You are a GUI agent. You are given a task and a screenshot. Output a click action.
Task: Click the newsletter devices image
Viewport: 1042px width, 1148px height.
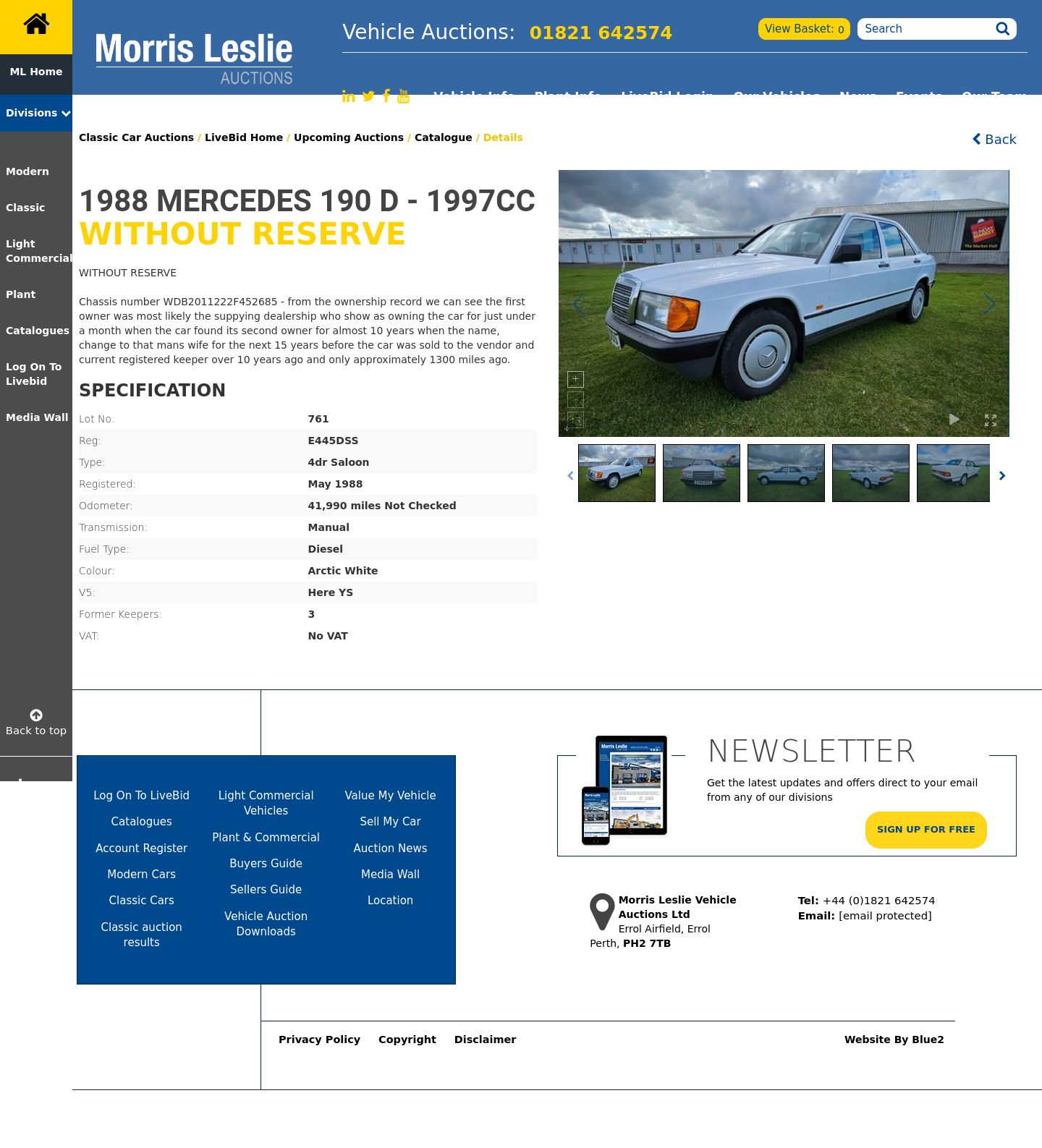coord(624,790)
